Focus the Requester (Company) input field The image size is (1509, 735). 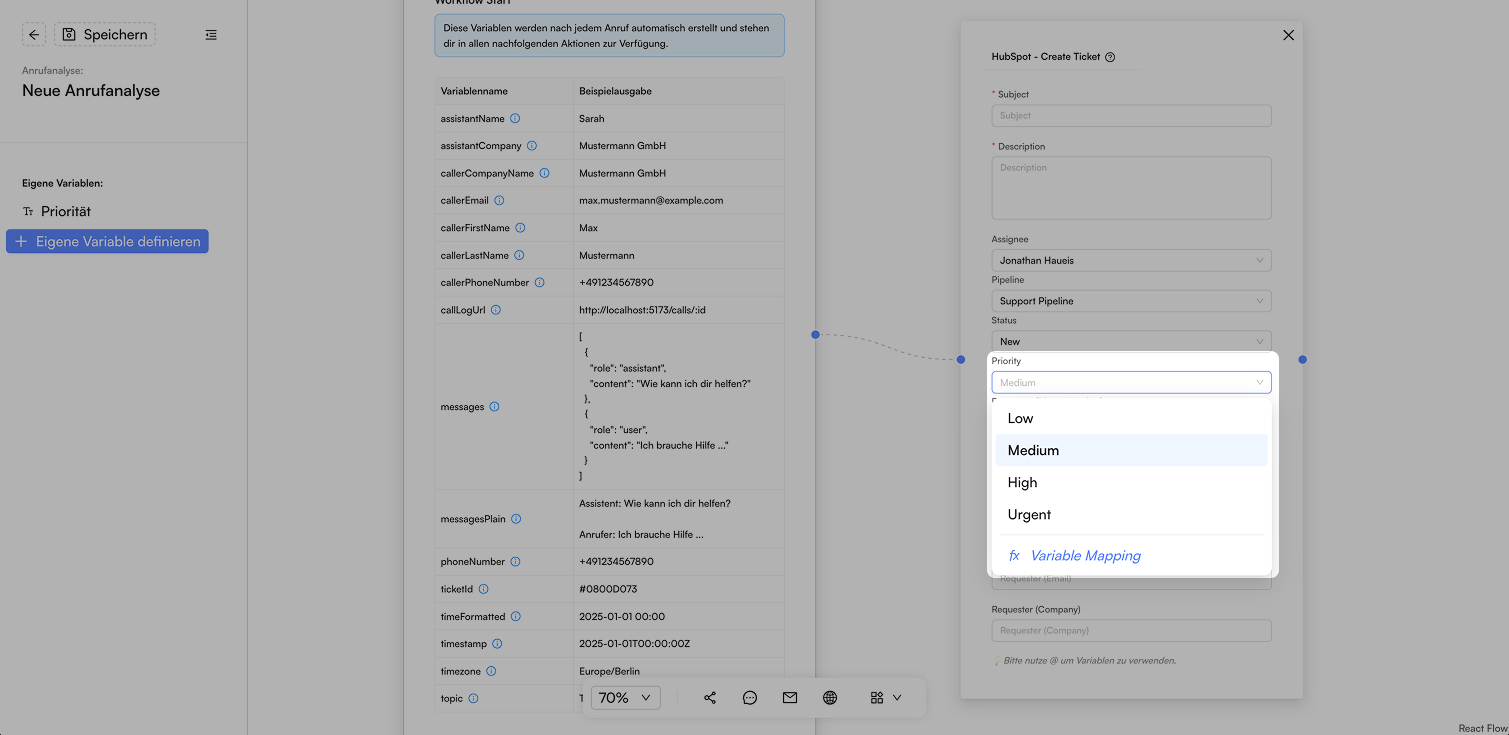point(1131,630)
